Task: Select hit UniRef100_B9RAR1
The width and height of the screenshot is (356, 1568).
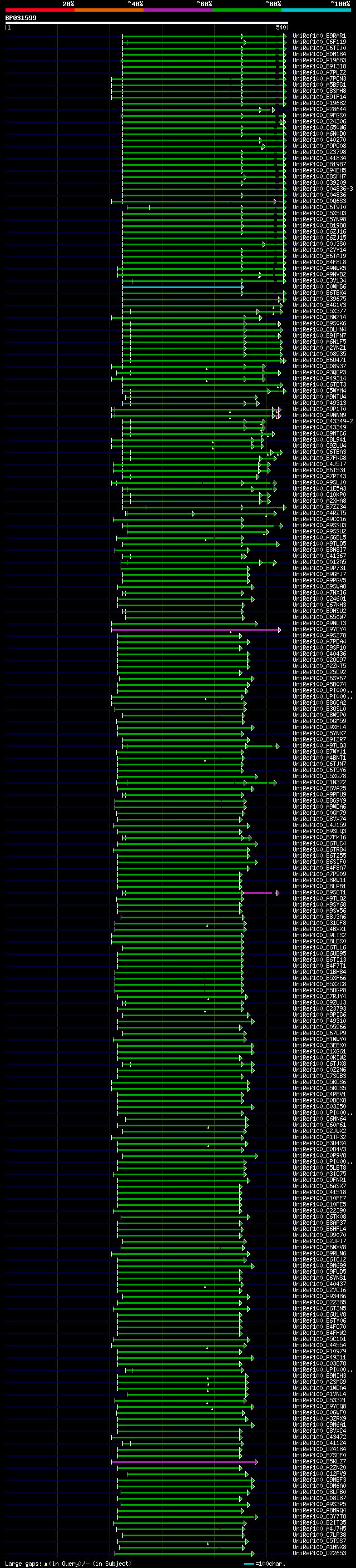Action: click(319, 36)
